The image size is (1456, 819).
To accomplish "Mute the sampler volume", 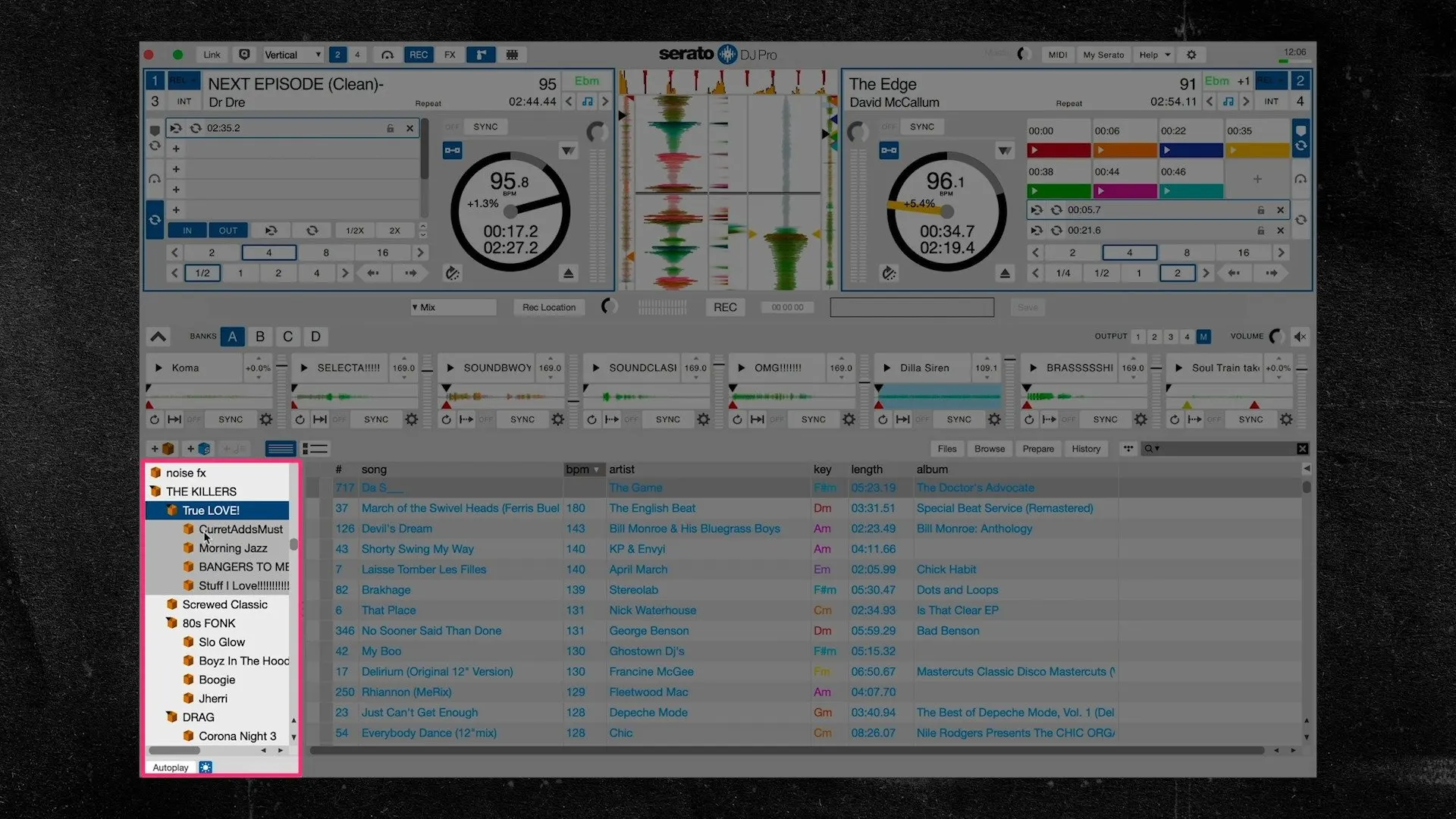I will 1300,337.
